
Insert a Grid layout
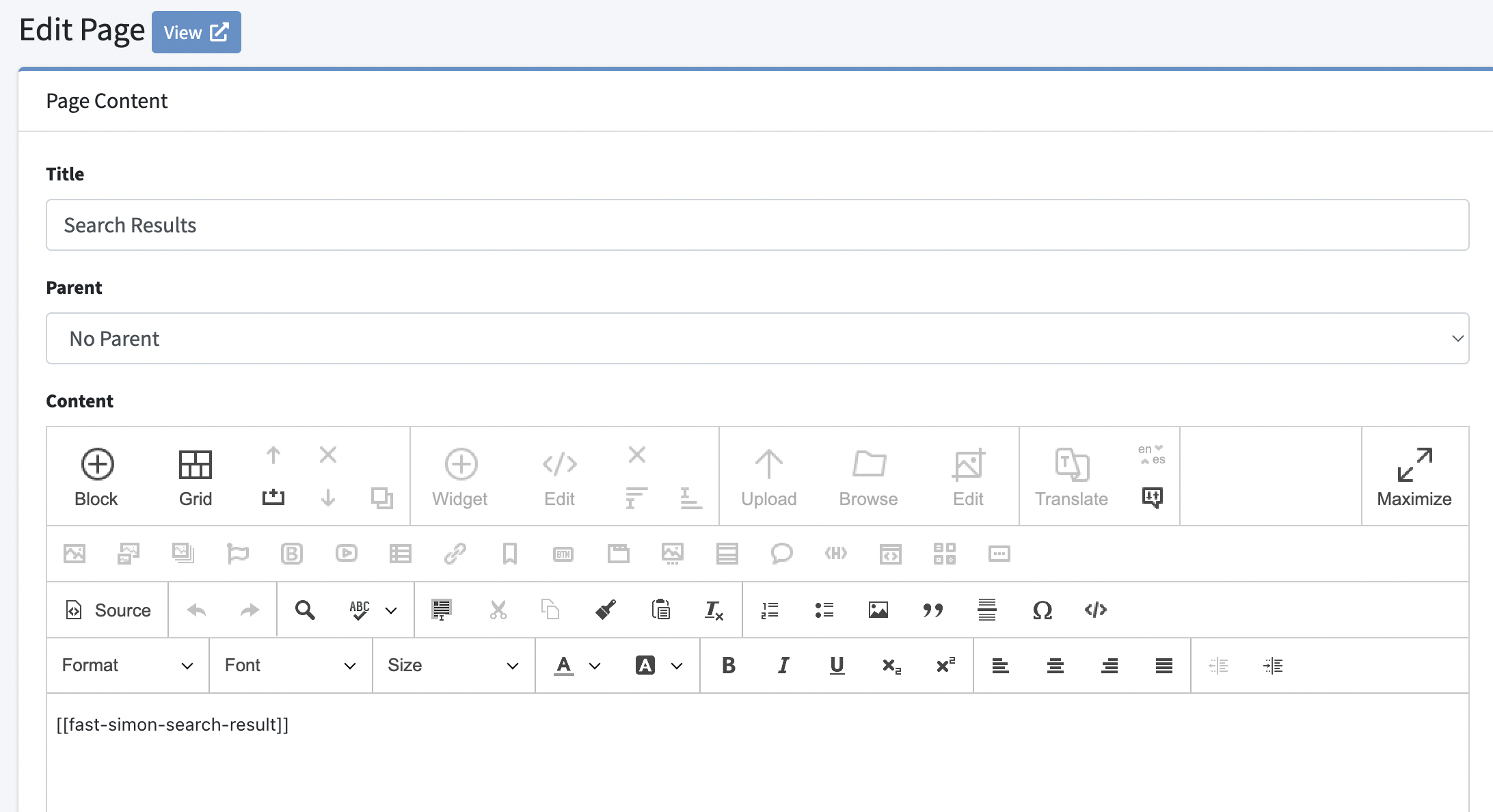point(196,477)
